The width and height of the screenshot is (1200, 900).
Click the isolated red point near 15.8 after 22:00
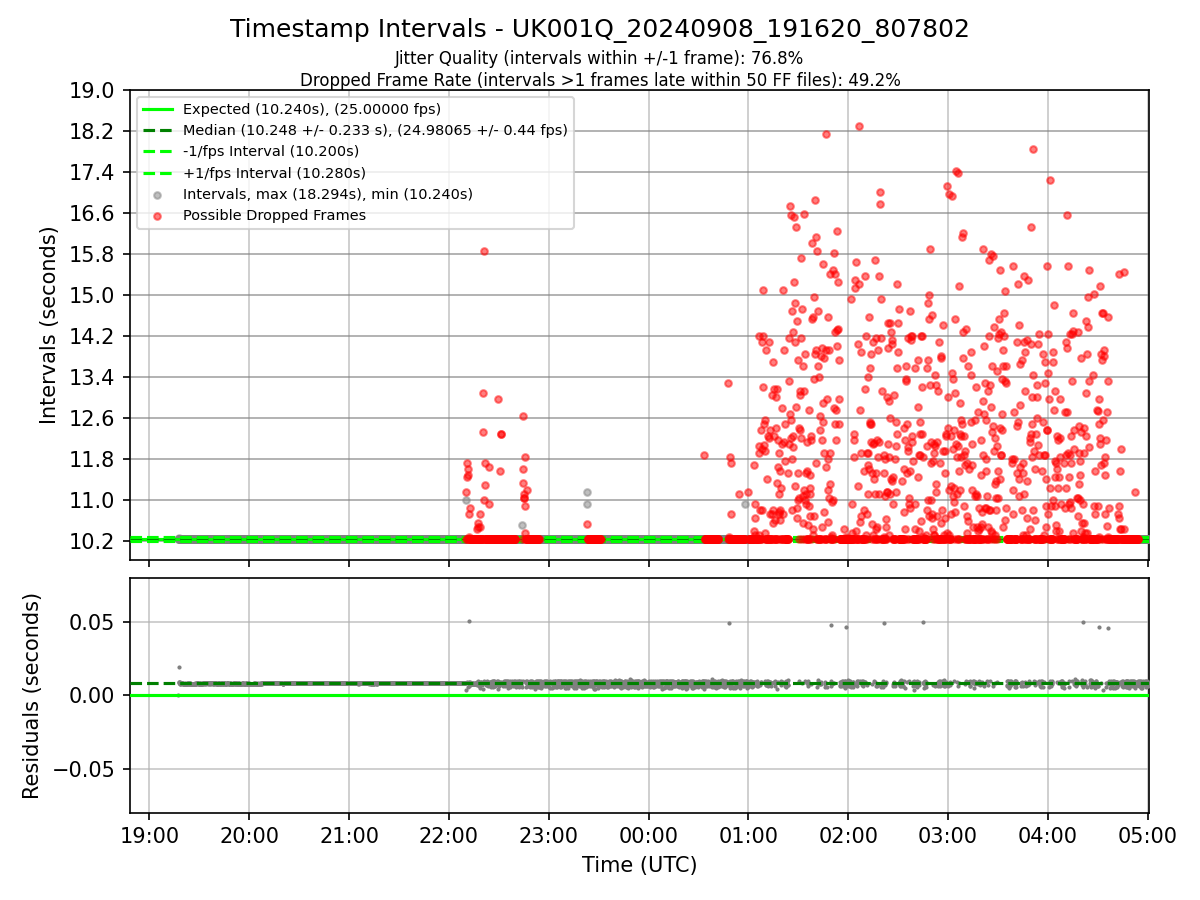coord(484,252)
